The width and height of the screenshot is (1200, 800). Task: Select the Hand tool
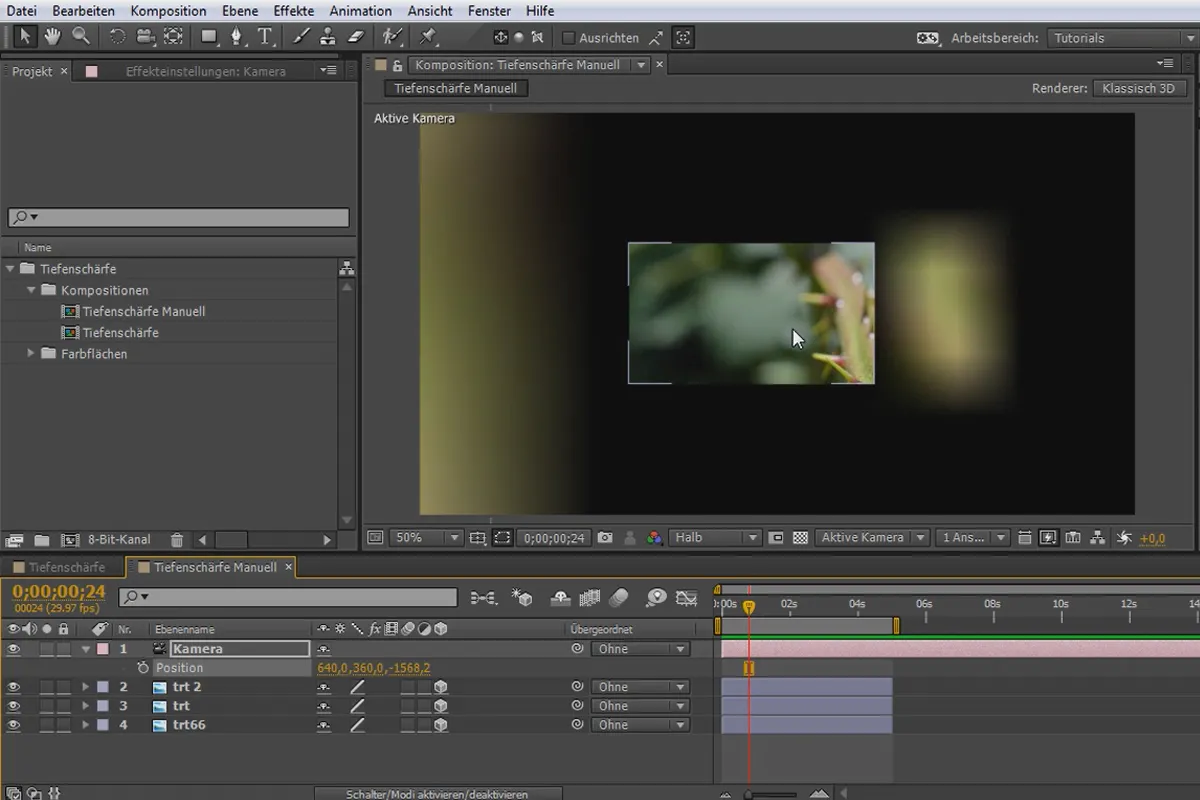click(x=52, y=37)
